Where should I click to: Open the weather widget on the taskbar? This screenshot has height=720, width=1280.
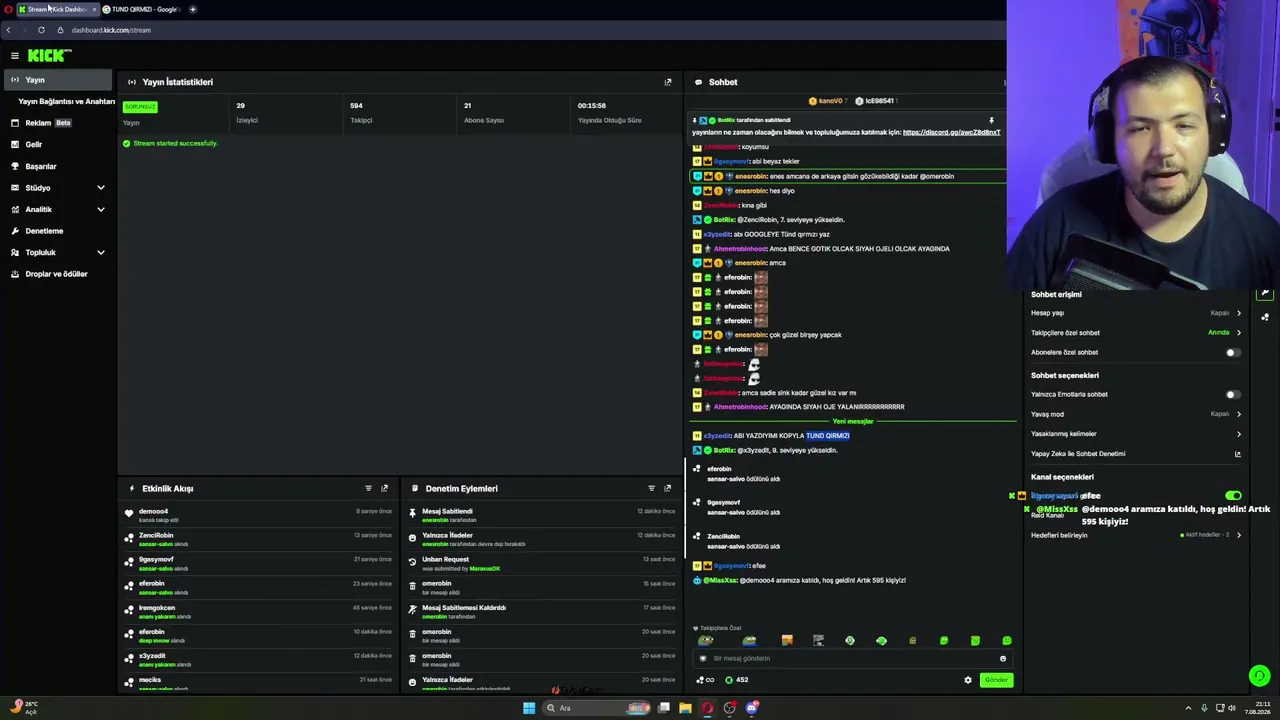24,708
